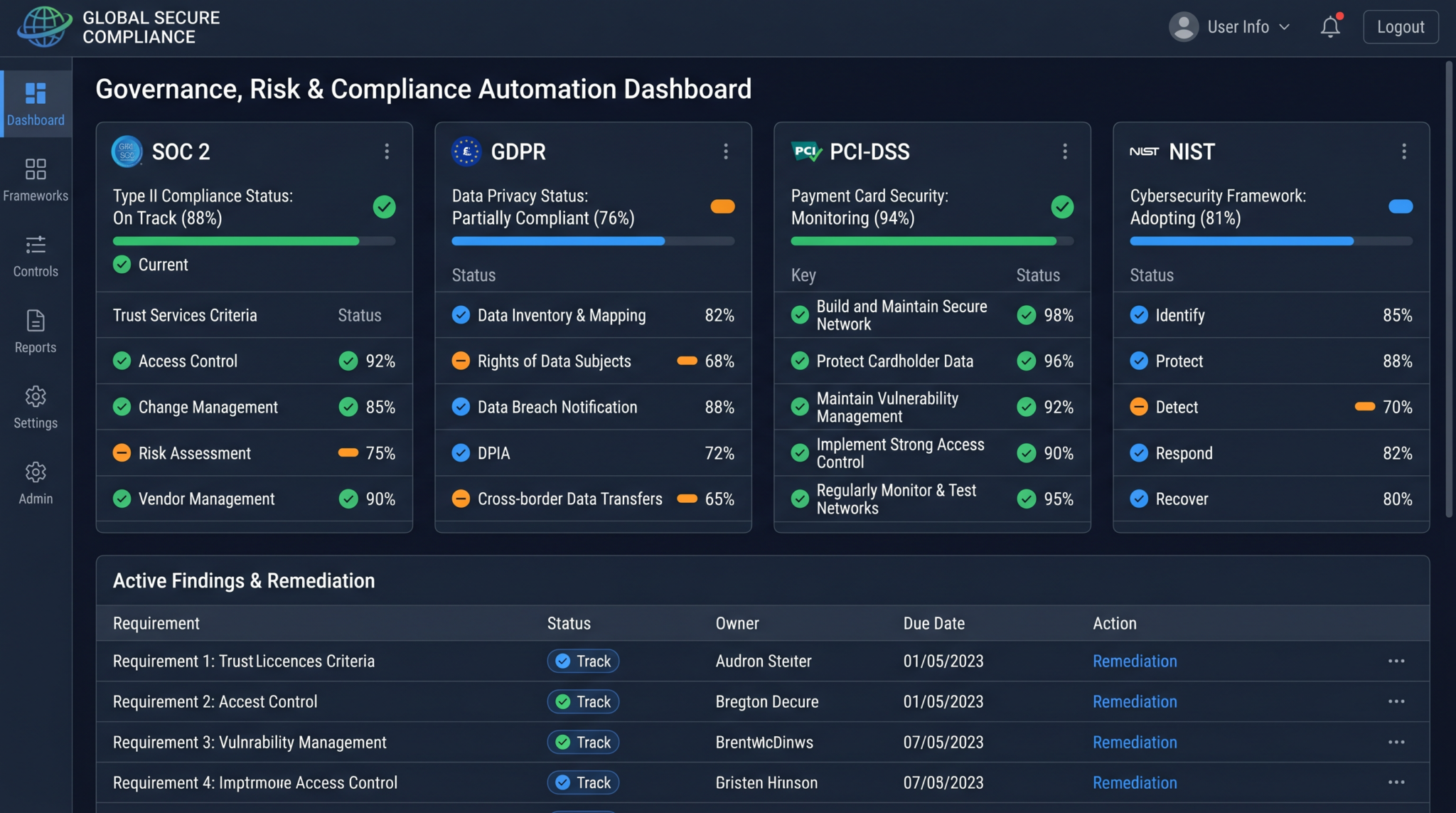This screenshot has width=1456, height=813.
Task: Click the green Current check icon
Action: pyautogui.click(x=122, y=265)
